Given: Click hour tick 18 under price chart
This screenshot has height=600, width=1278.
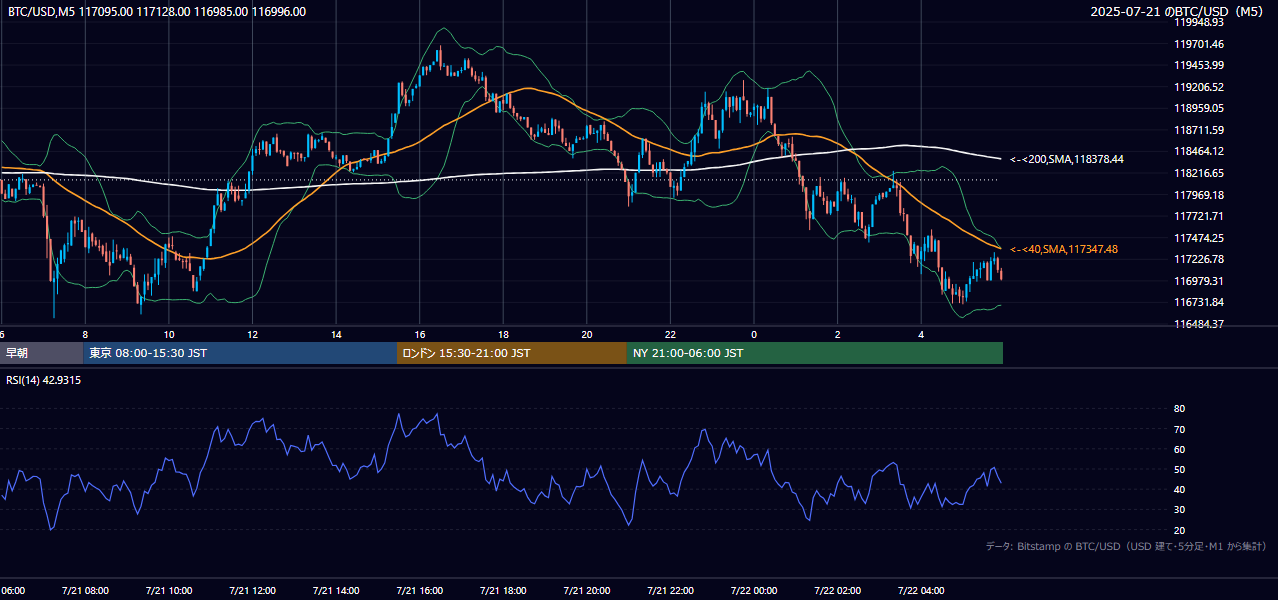Looking at the screenshot, I should 503,334.
